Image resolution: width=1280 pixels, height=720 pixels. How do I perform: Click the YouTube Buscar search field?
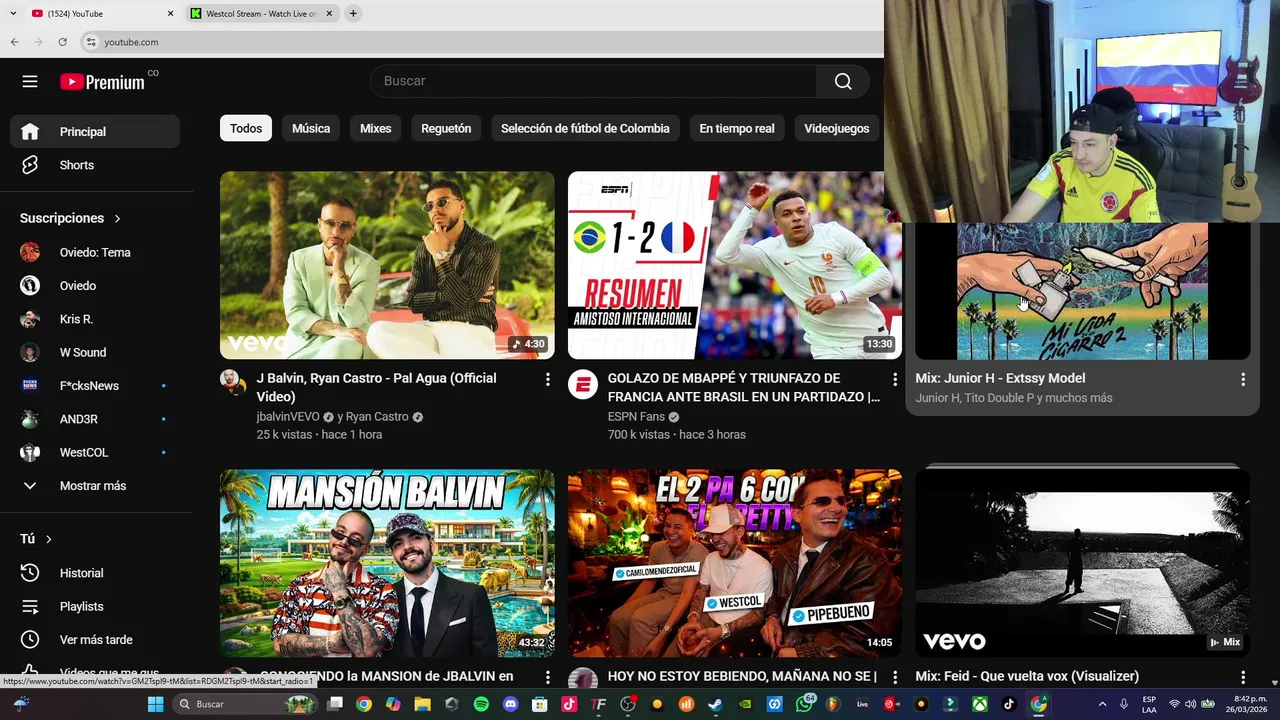pyautogui.click(x=594, y=81)
